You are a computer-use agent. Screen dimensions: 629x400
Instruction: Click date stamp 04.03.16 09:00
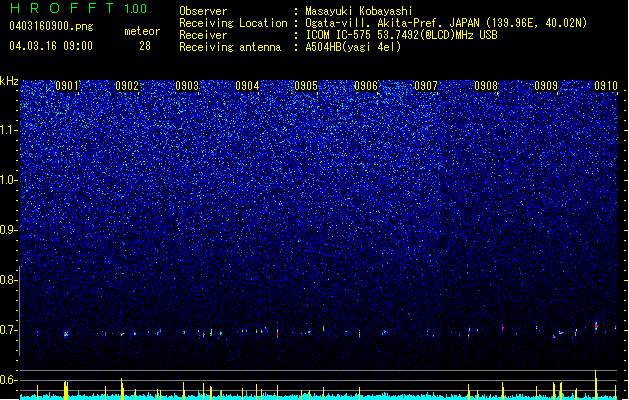click(51, 46)
